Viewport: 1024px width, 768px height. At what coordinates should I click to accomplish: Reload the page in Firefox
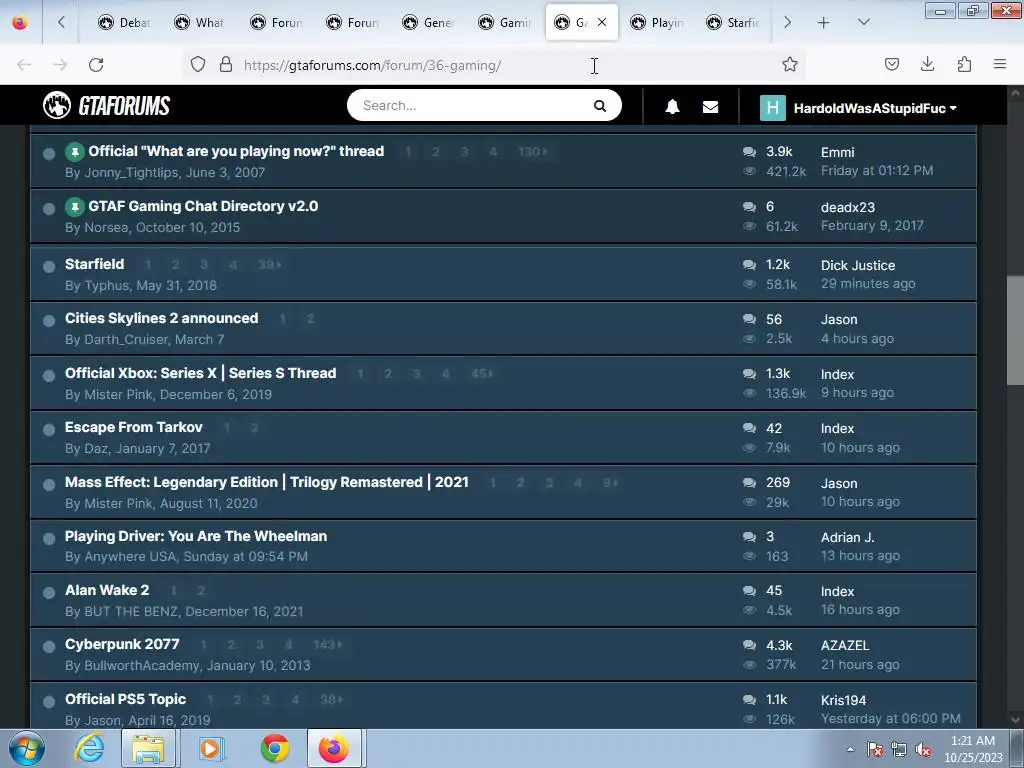pyautogui.click(x=96, y=65)
